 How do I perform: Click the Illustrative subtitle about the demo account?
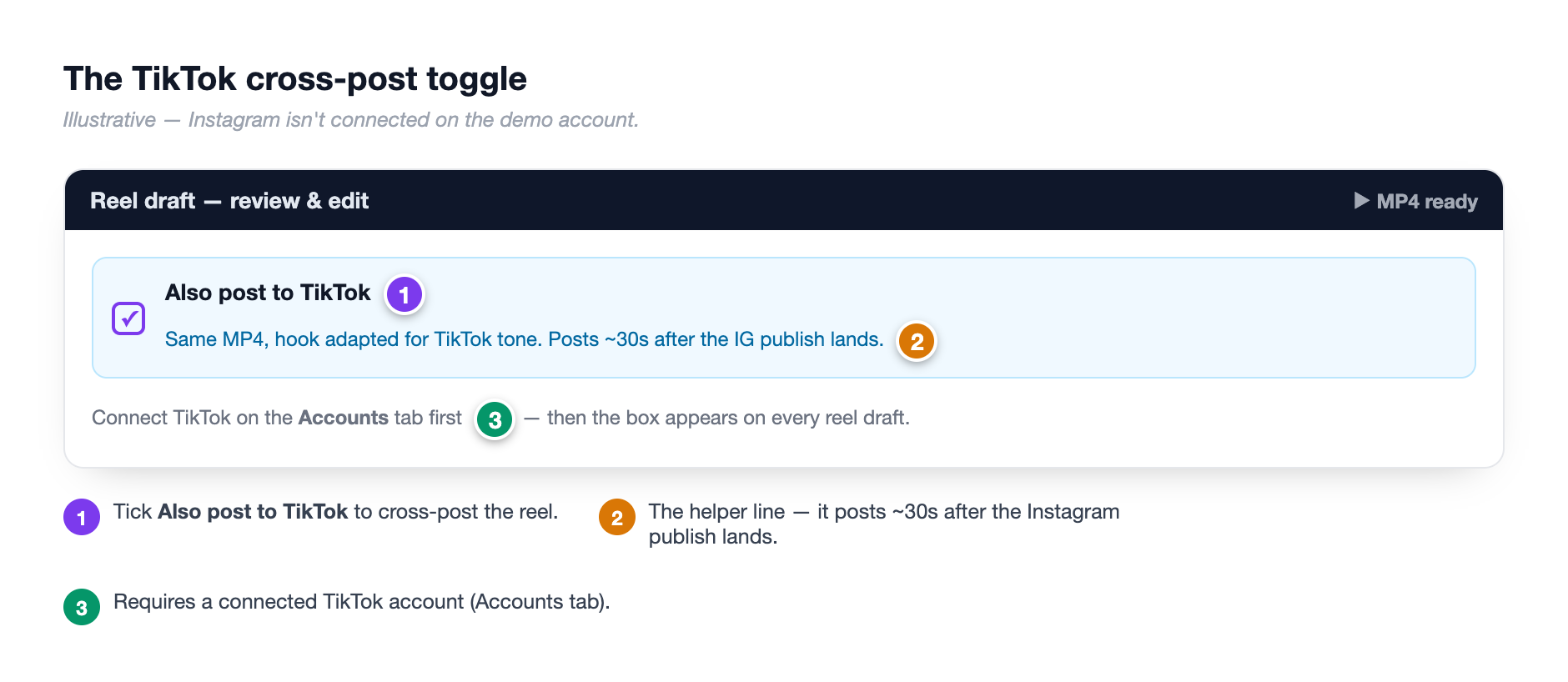tap(351, 120)
